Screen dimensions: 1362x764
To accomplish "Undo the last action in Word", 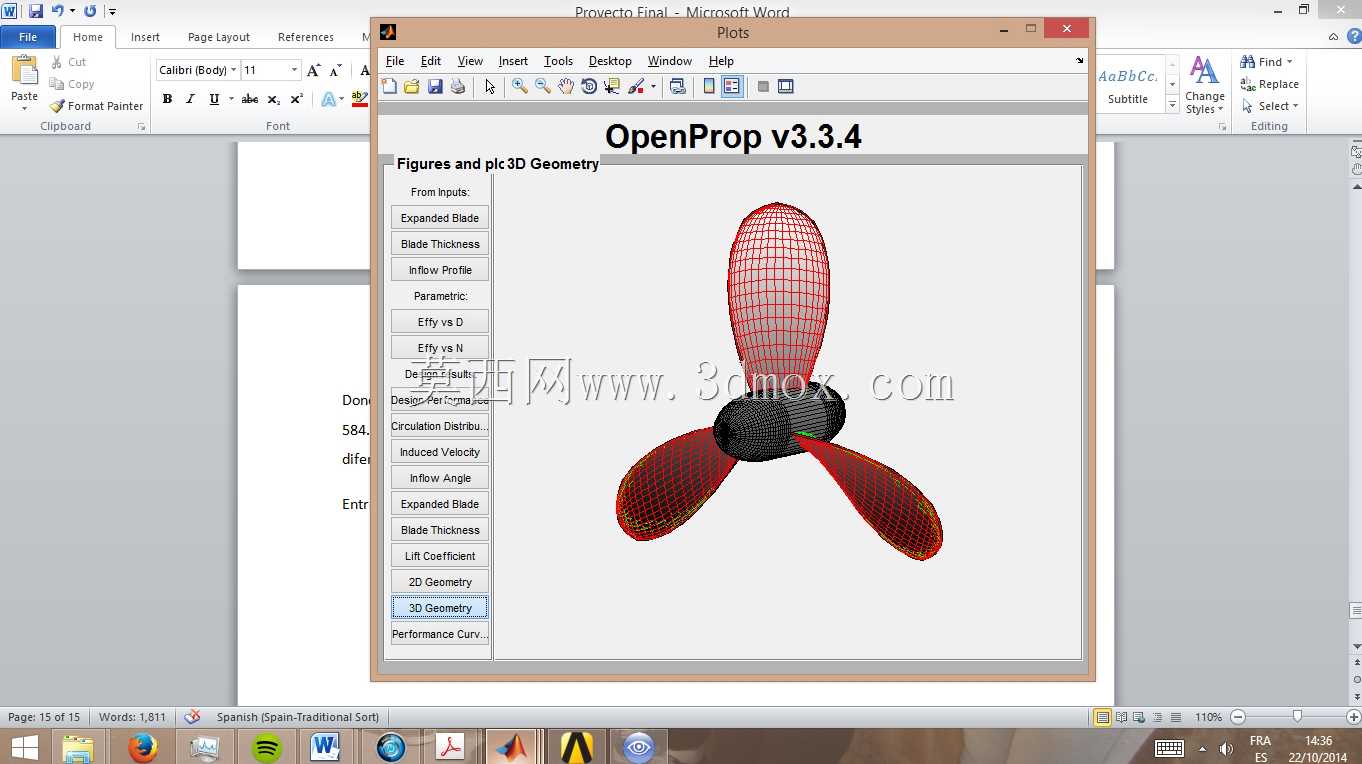I will 58,11.
